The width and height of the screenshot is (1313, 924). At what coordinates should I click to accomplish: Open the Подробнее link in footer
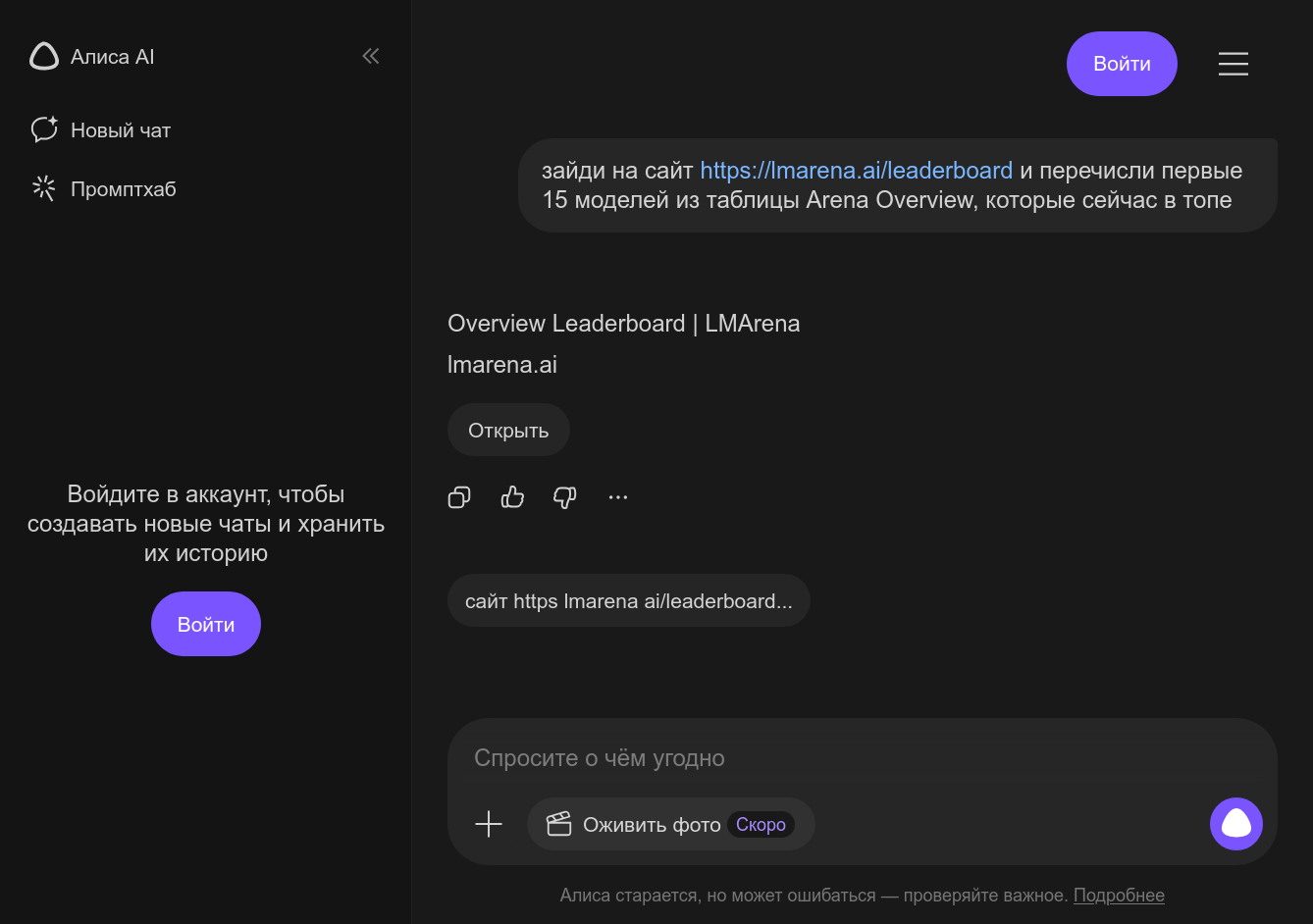pyautogui.click(x=1119, y=896)
